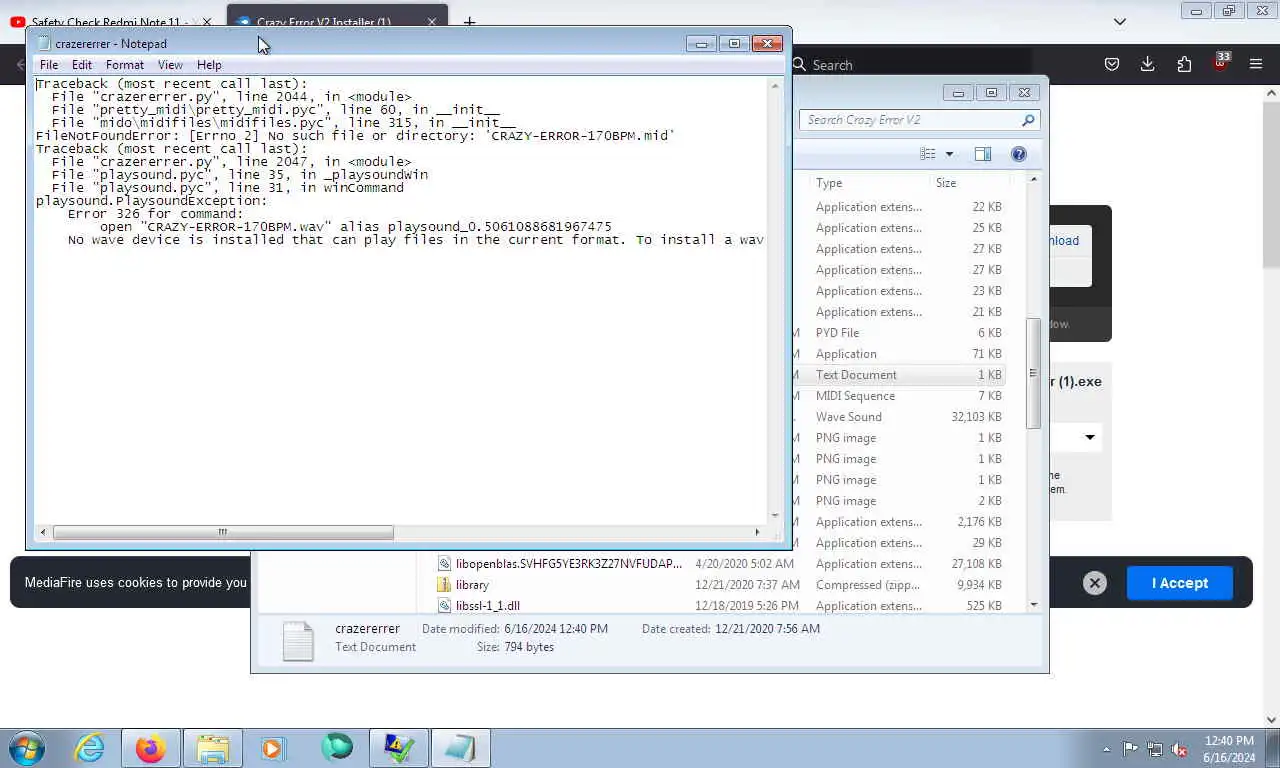Switch to Notepad taskbar button

point(460,748)
